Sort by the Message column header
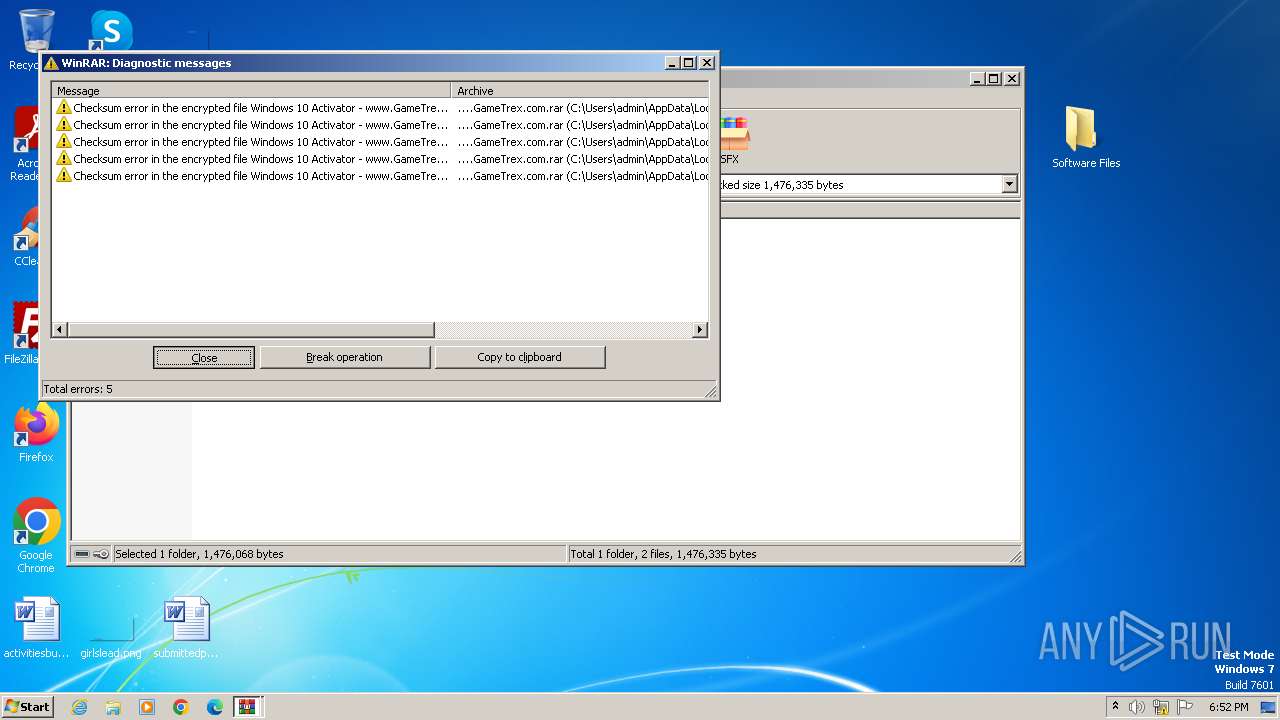Image resolution: width=1280 pixels, height=720 pixels. tap(251, 91)
